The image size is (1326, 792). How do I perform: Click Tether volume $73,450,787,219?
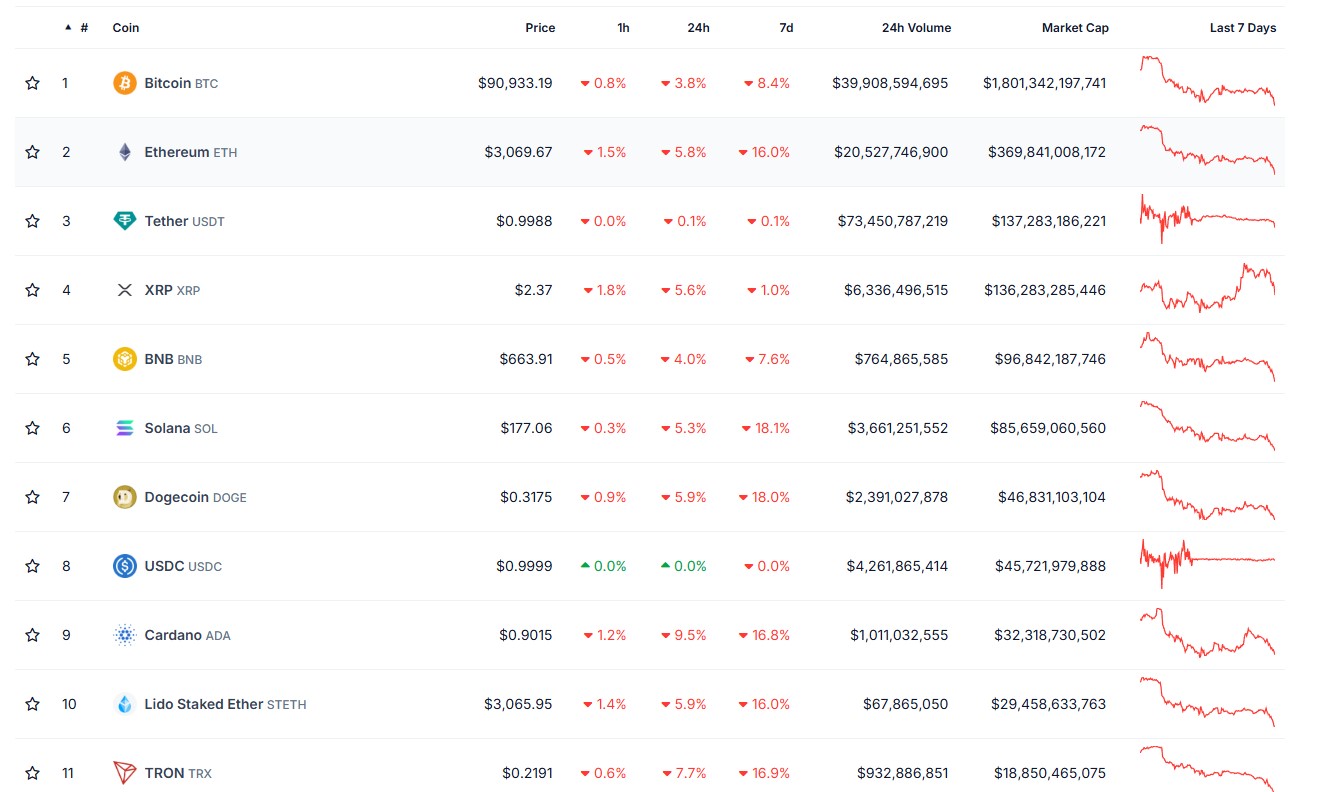point(893,221)
